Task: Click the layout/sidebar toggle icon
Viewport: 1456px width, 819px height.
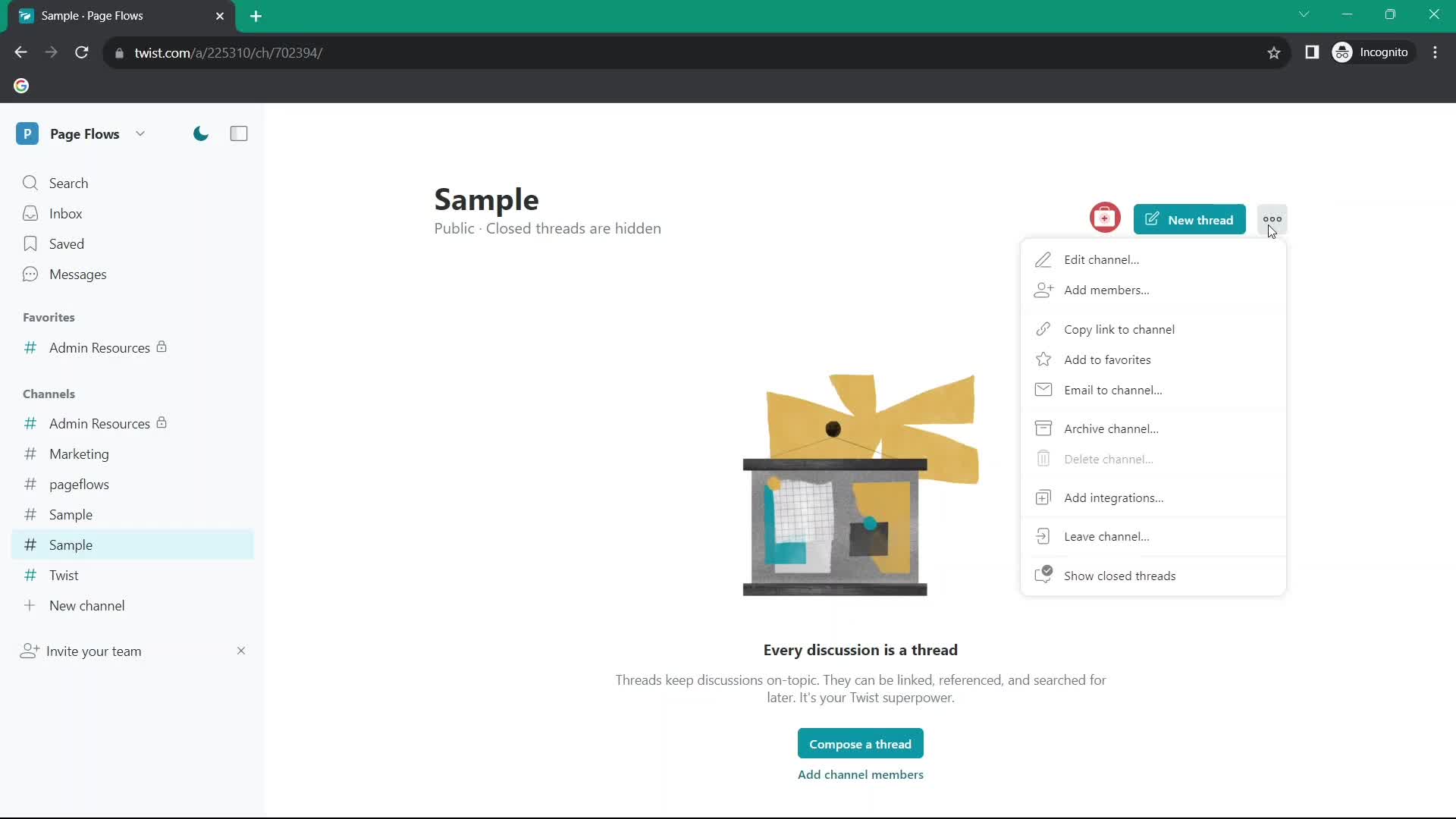Action: click(x=239, y=133)
